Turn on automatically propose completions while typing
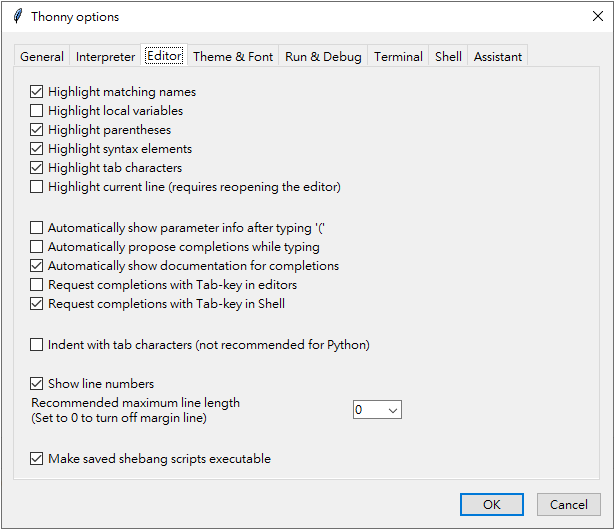 pyautogui.click(x=36, y=247)
